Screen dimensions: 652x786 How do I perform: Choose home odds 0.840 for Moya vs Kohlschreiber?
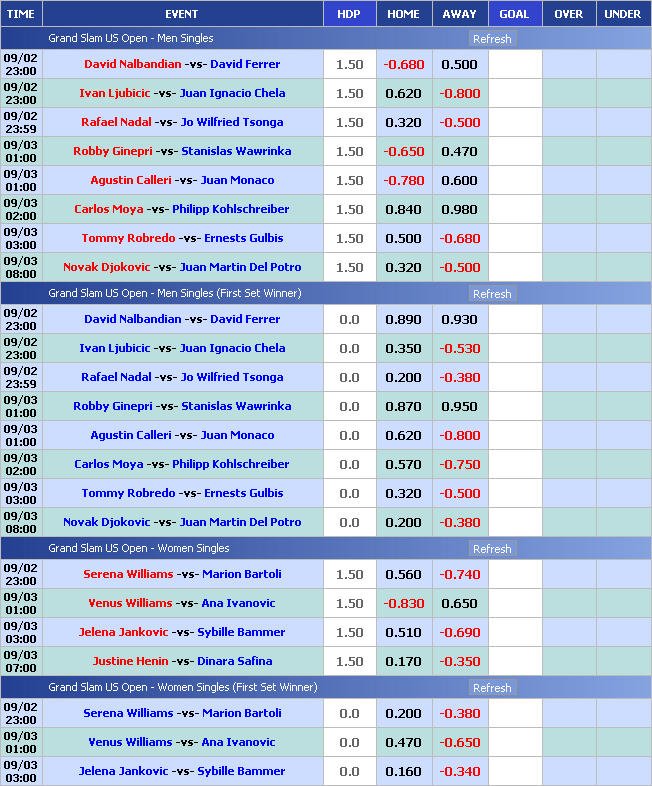tap(404, 209)
